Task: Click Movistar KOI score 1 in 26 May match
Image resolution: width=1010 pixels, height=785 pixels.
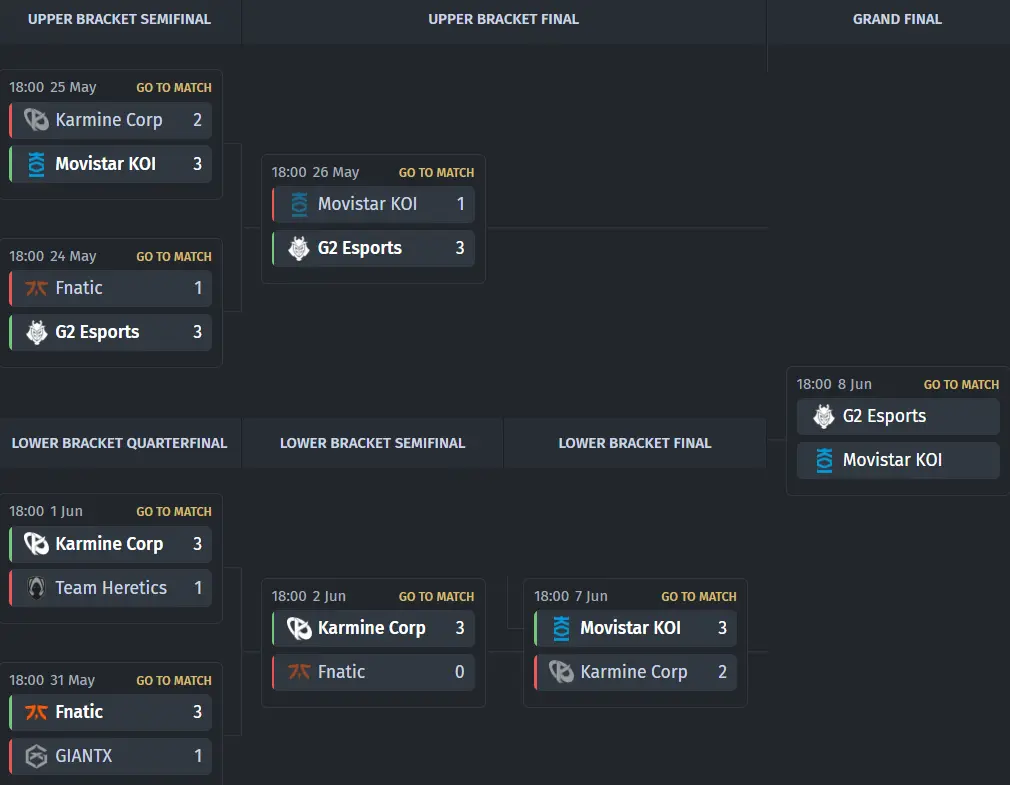Action: click(460, 204)
